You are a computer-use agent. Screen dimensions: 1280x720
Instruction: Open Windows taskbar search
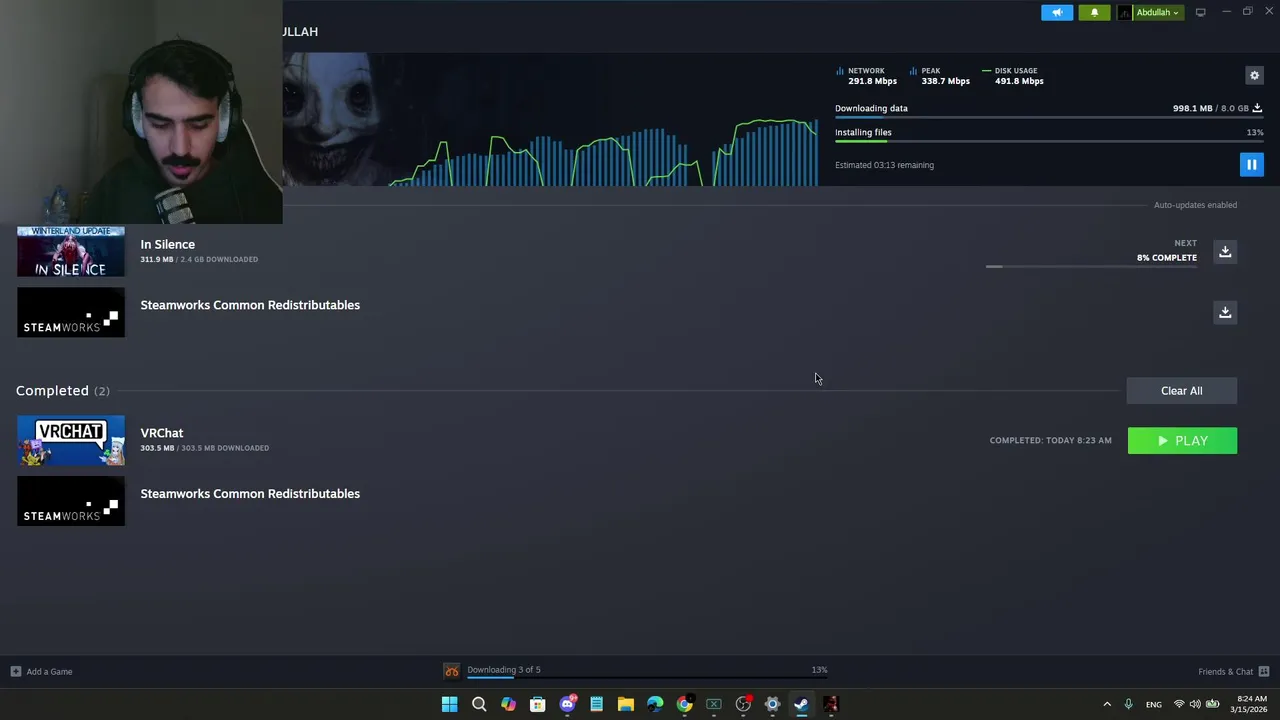click(479, 704)
